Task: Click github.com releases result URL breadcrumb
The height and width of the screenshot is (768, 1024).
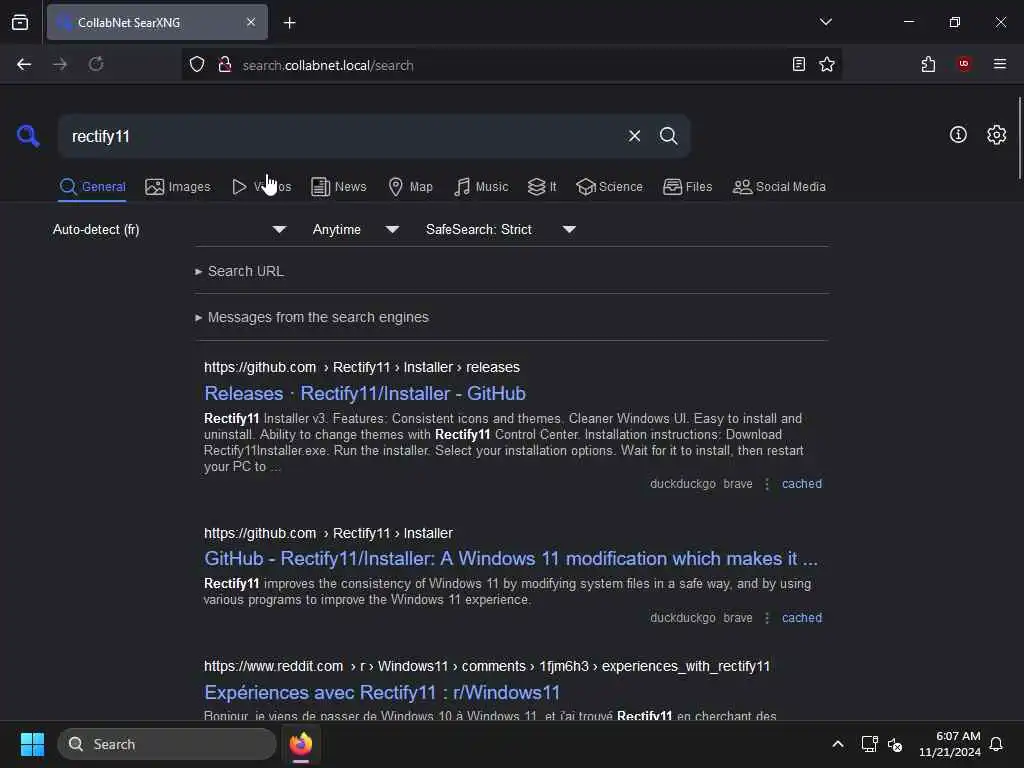Action: tap(362, 367)
